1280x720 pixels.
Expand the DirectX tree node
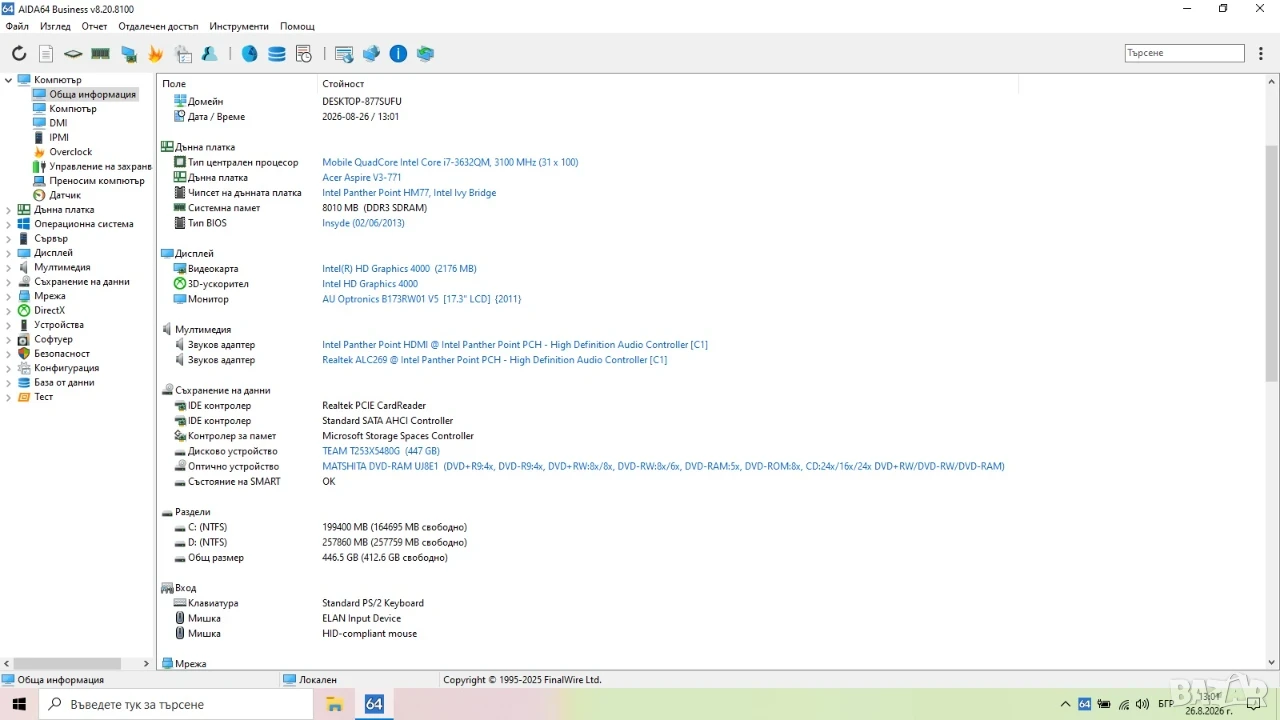9,310
